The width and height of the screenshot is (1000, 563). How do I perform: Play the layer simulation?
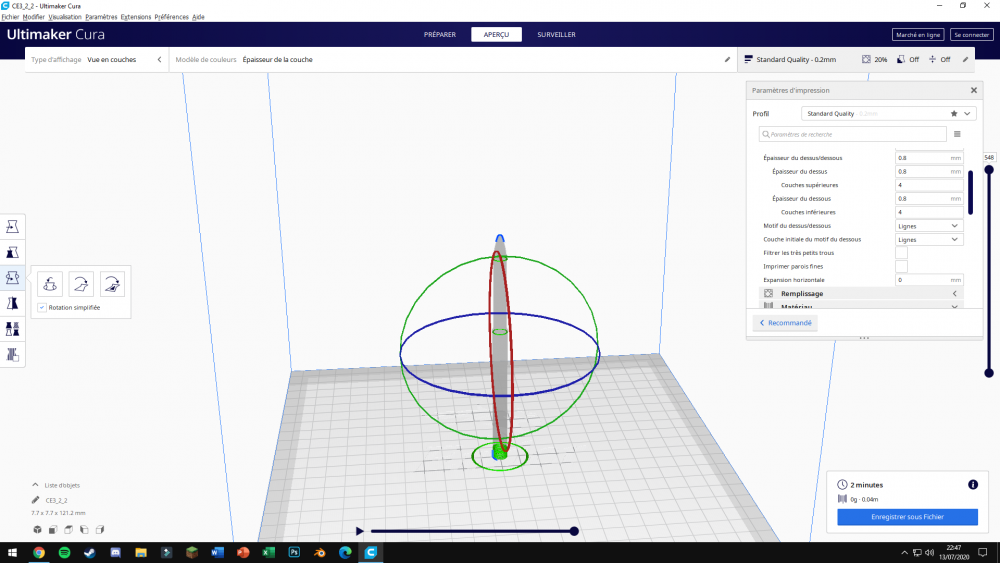[x=359, y=530]
